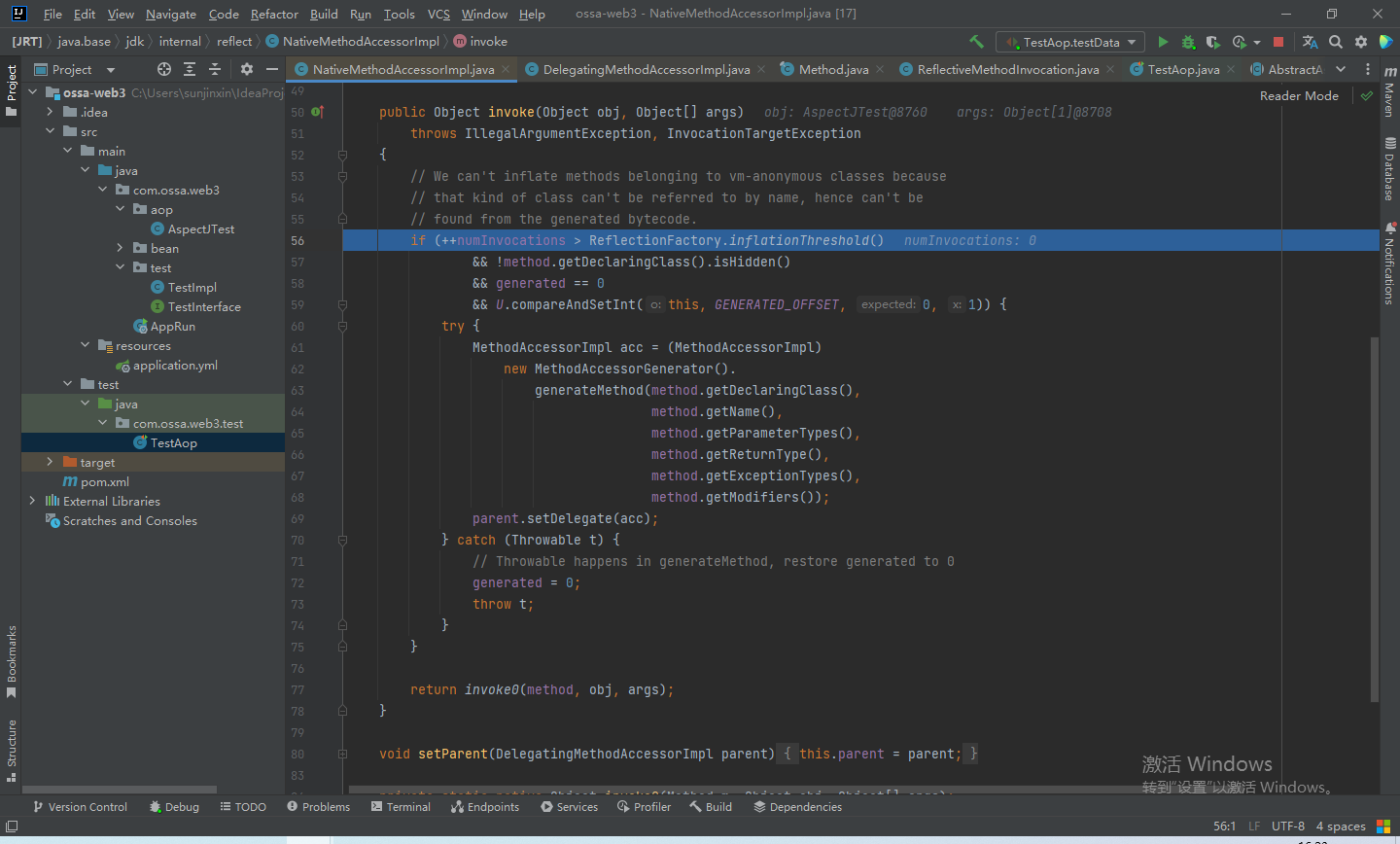Fold invoke method body at line 52

click(x=342, y=155)
